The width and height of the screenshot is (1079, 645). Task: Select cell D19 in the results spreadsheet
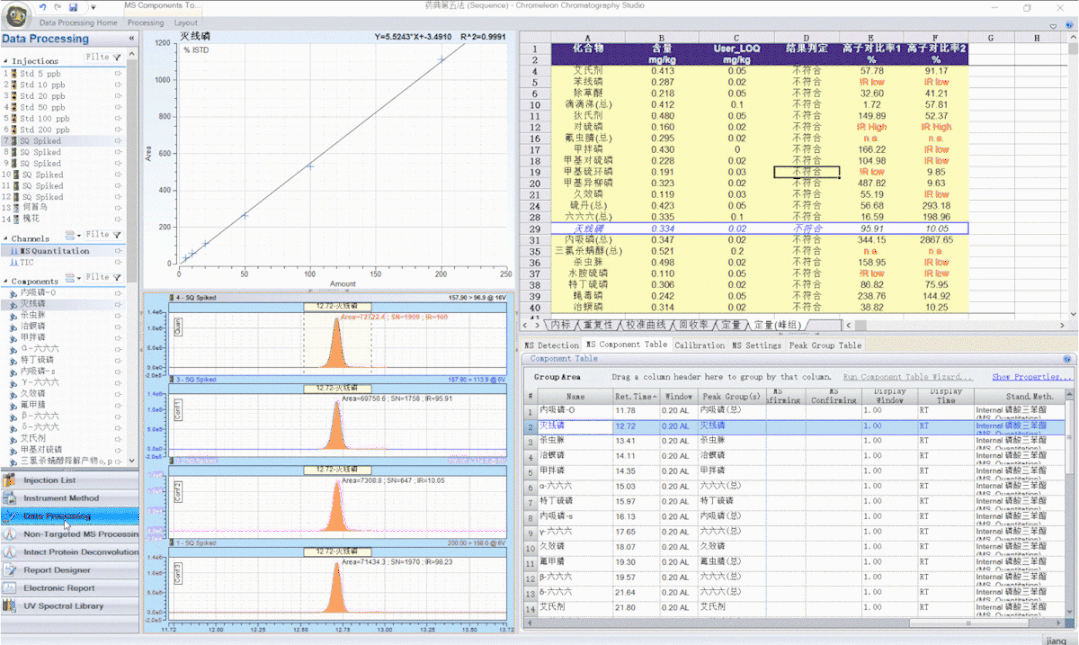(x=806, y=172)
